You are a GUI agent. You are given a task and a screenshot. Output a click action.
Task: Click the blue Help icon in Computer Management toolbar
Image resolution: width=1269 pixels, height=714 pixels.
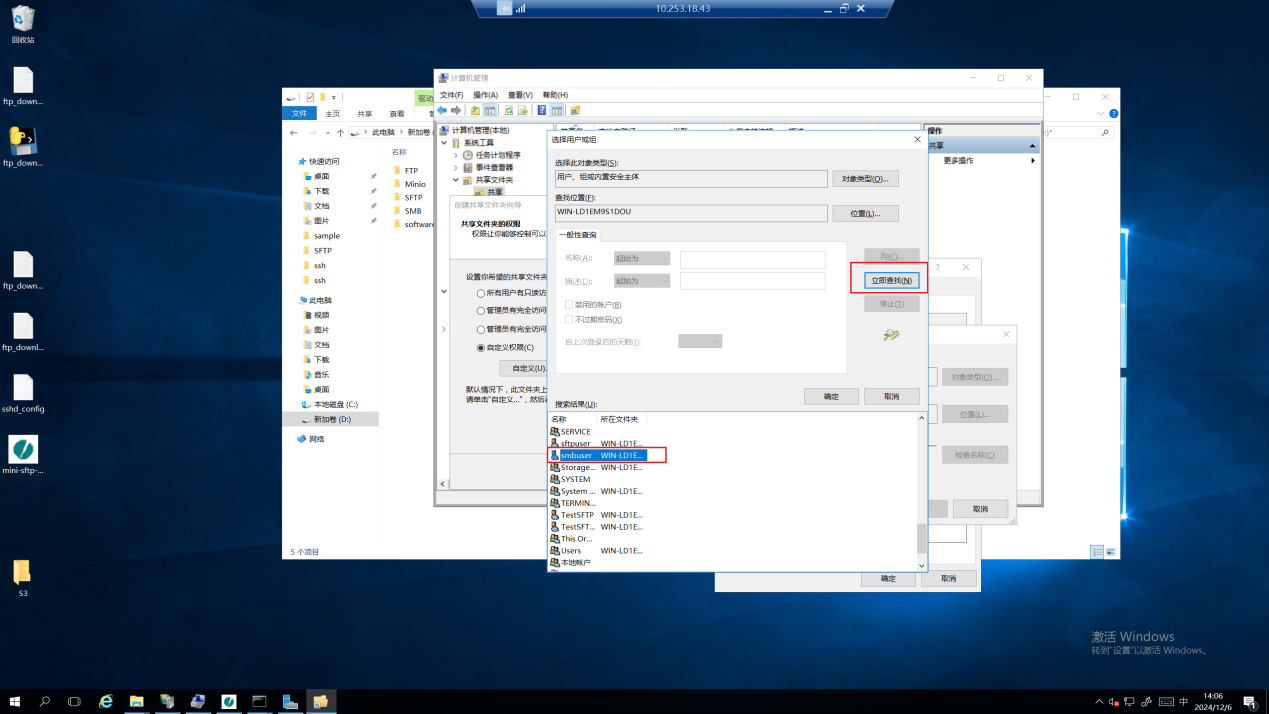(542, 110)
